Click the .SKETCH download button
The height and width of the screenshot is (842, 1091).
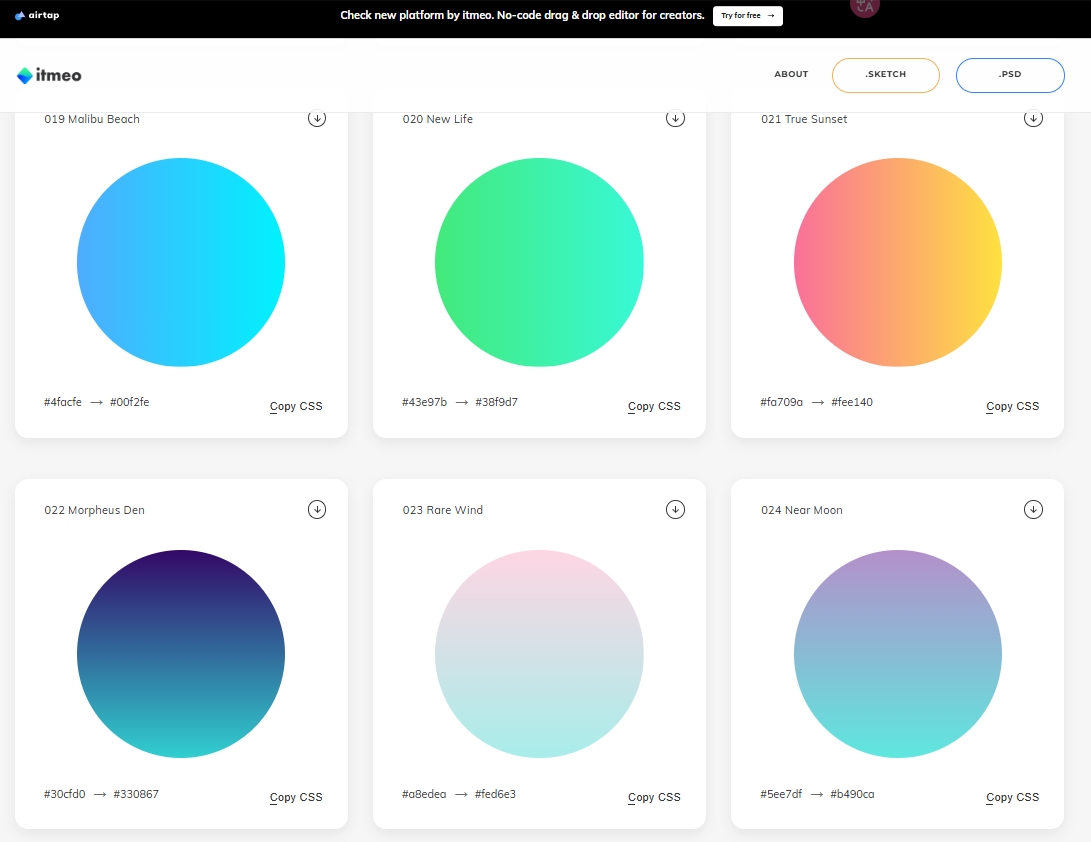[886, 75]
